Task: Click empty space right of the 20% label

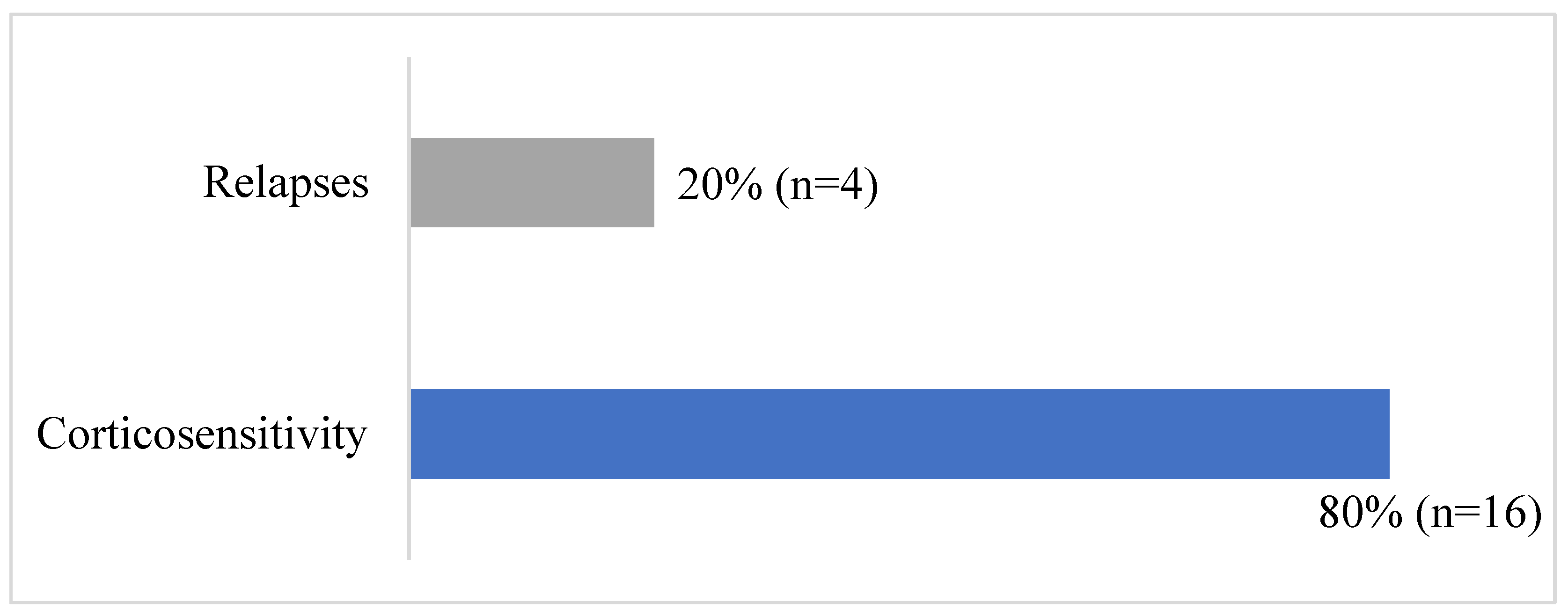Action: [x=1157, y=185]
